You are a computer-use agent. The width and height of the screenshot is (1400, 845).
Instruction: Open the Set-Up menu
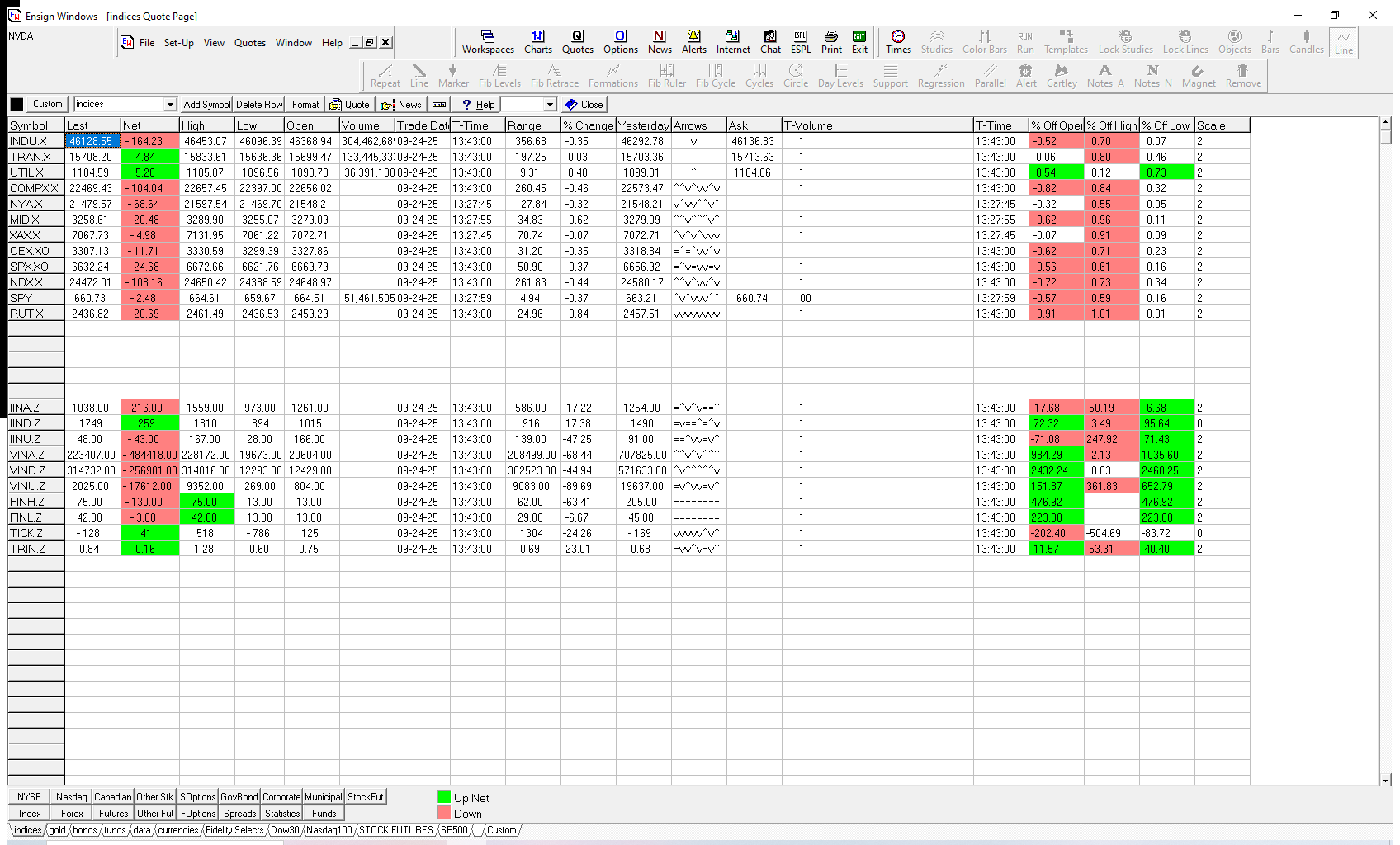pyautogui.click(x=178, y=43)
